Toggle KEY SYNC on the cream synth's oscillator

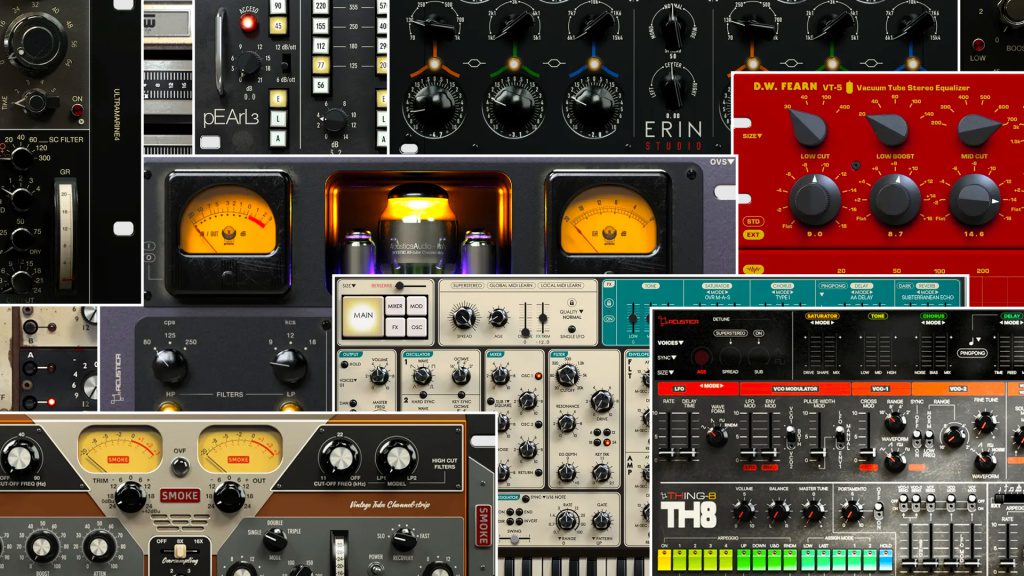pos(461,394)
